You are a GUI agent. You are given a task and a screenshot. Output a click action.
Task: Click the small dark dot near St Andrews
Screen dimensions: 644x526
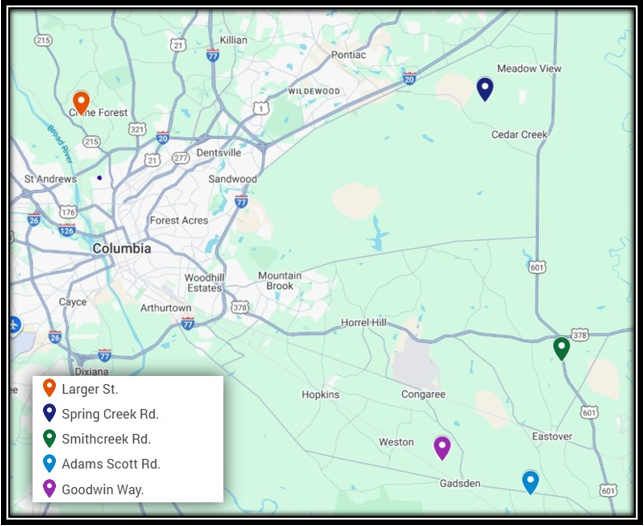point(99,178)
